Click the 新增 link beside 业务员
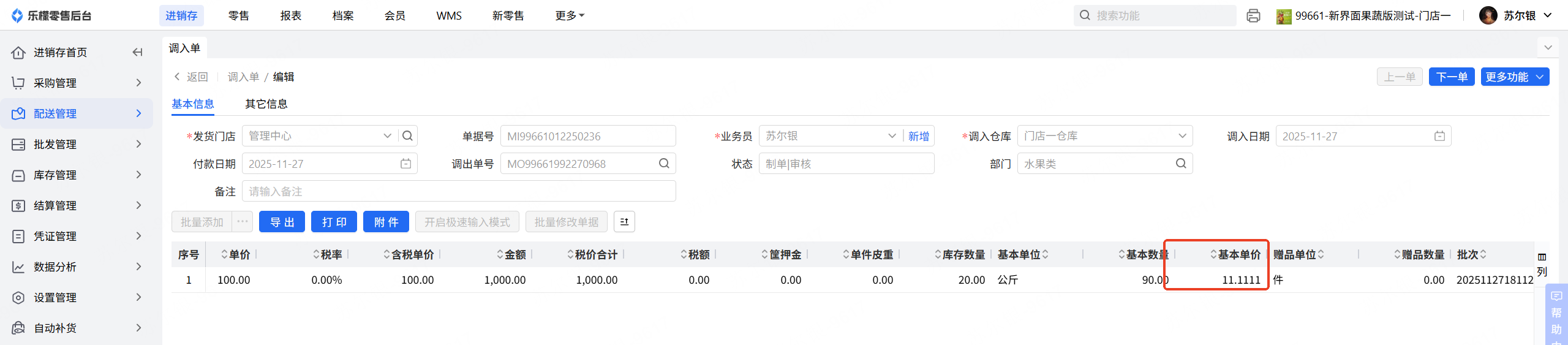Image resolution: width=1568 pixels, height=345 pixels. (x=918, y=136)
